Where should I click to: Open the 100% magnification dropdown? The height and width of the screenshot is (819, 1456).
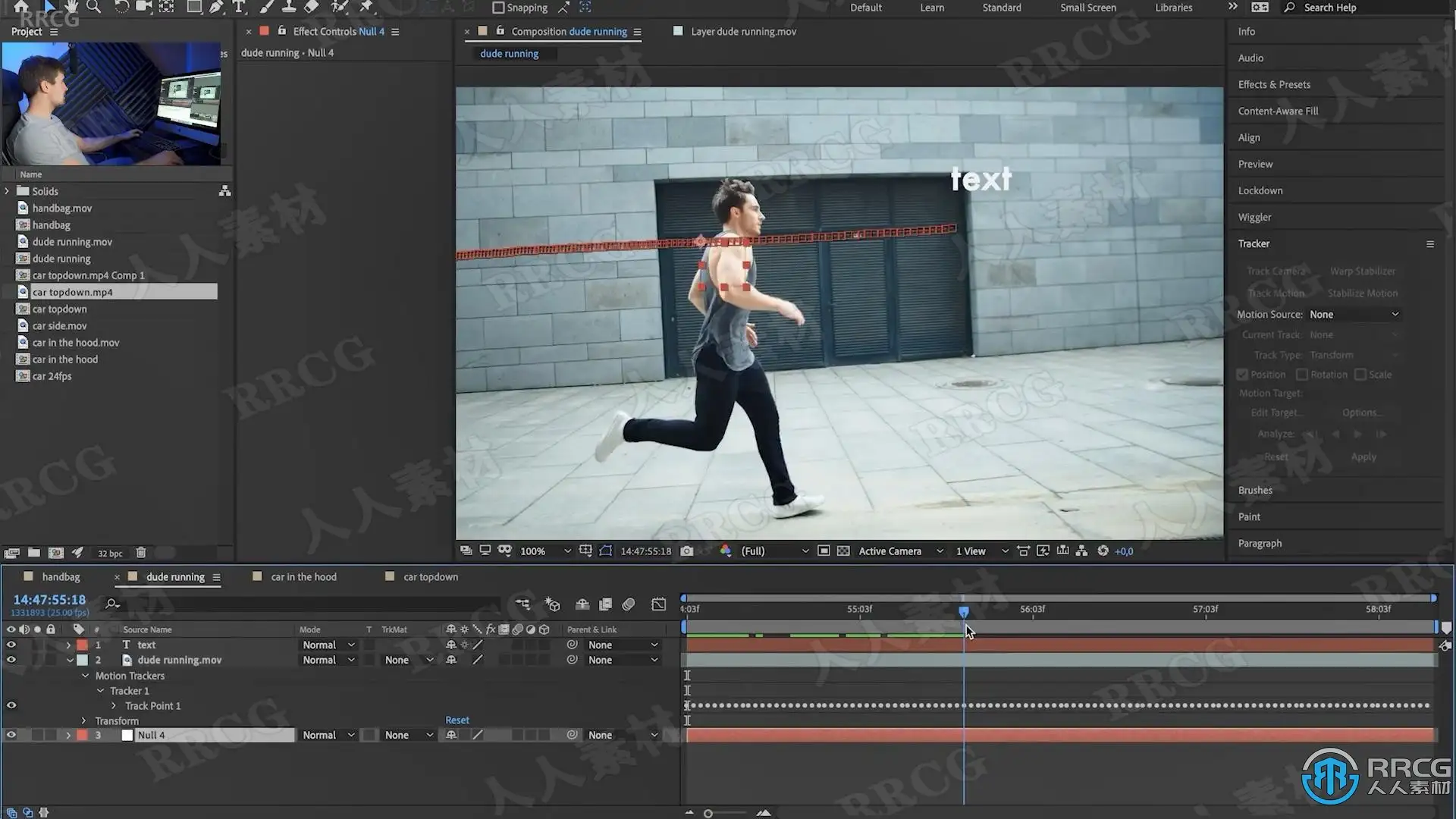point(566,551)
